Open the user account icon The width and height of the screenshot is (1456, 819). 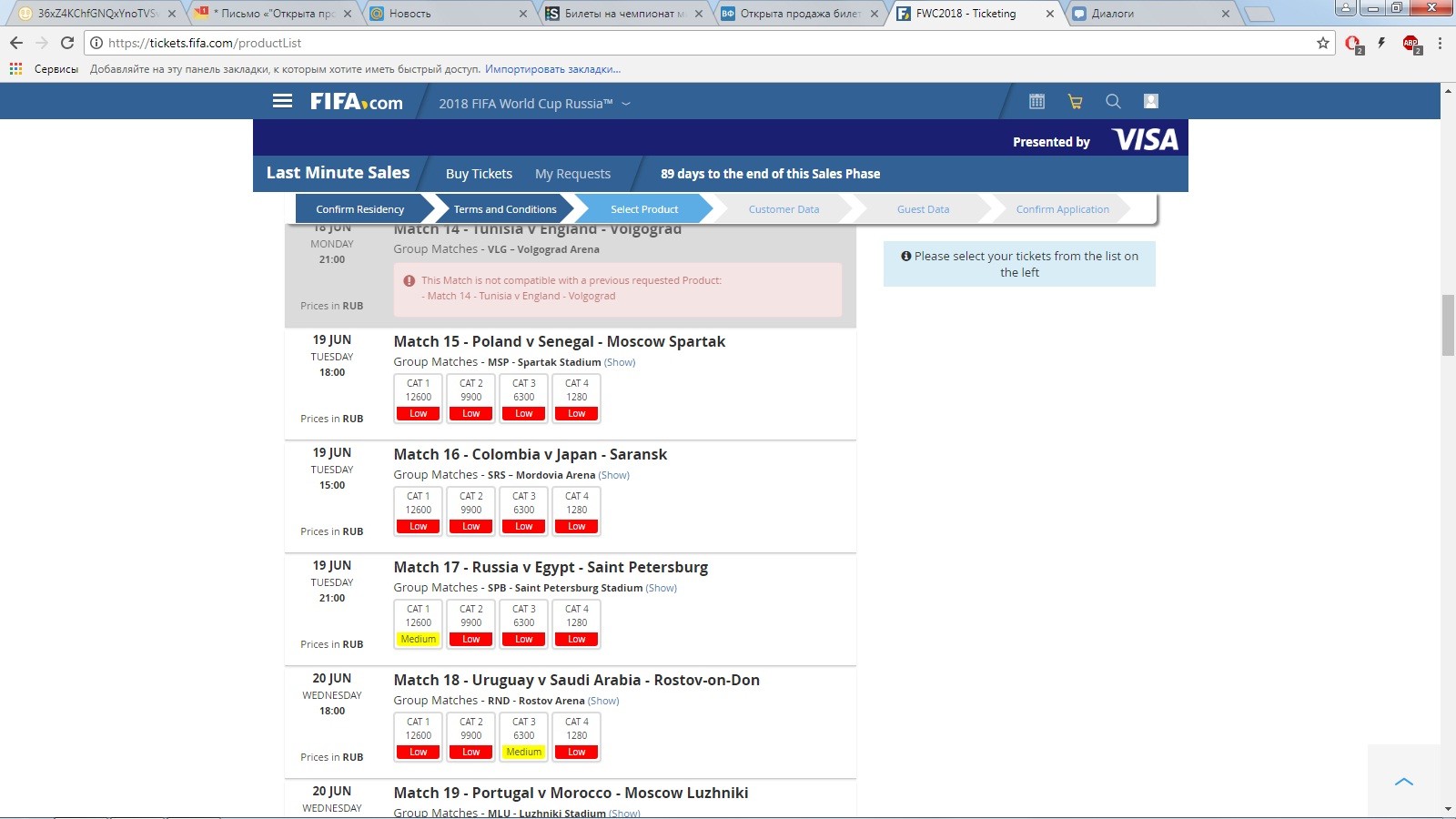(x=1151, y=101)
